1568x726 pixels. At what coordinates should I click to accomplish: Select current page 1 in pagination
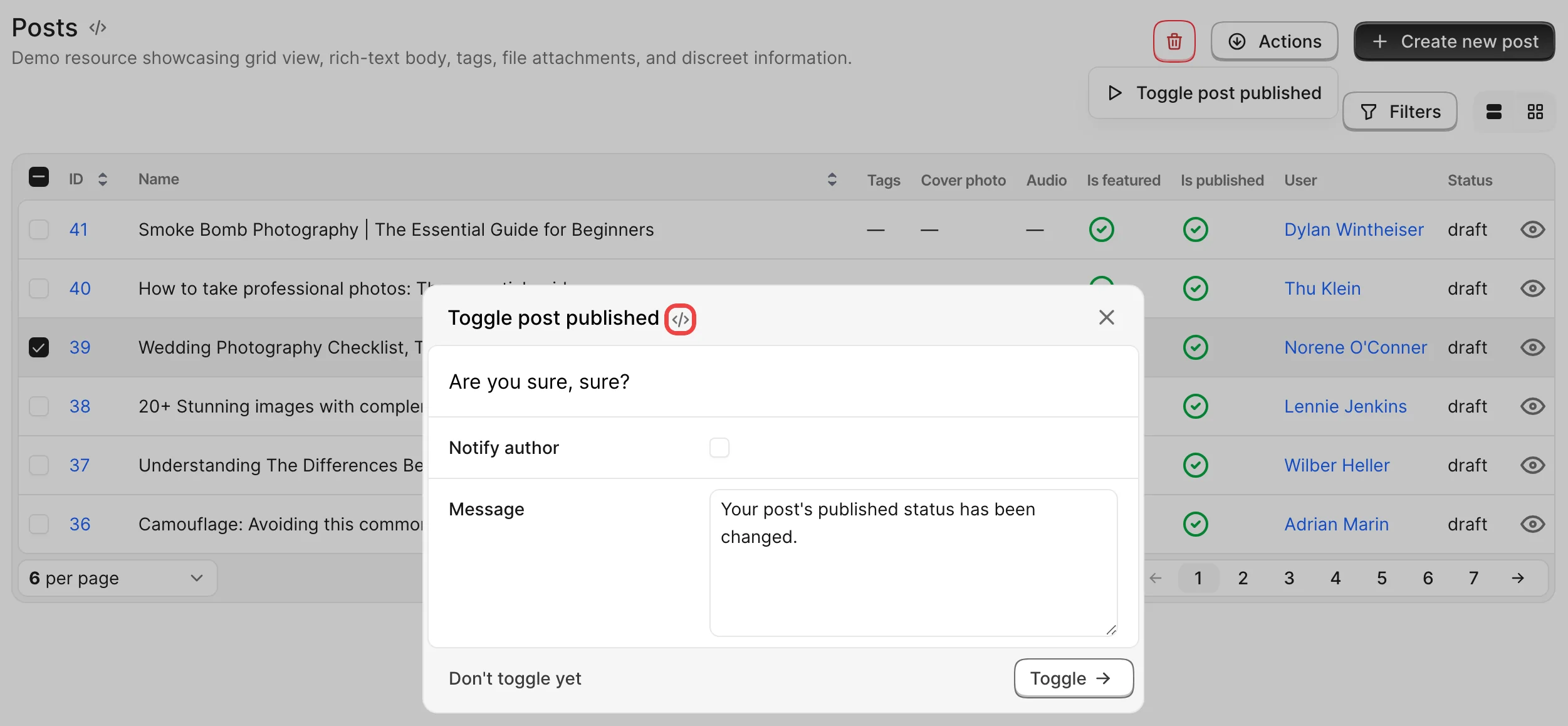coord(1198,578)
